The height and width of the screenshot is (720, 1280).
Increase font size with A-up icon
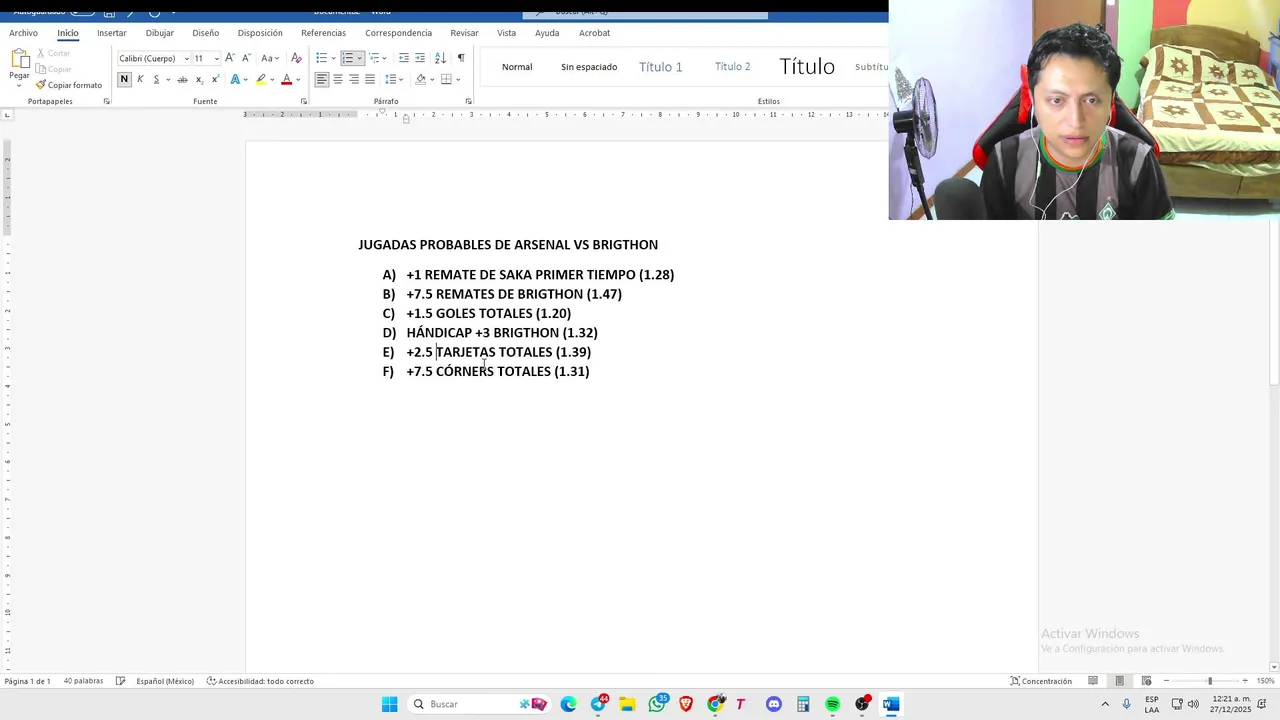pos(230,58)
